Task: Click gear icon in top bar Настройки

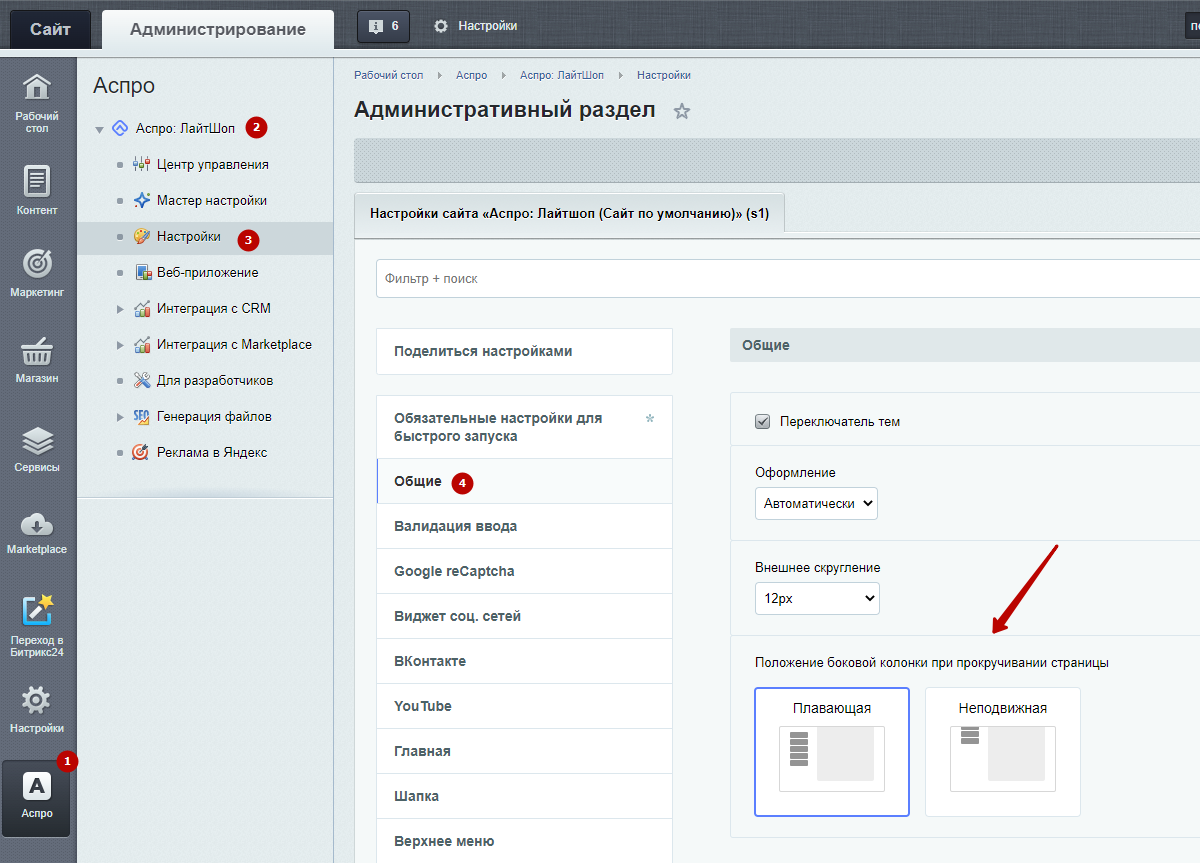Action: pos(441,26)
